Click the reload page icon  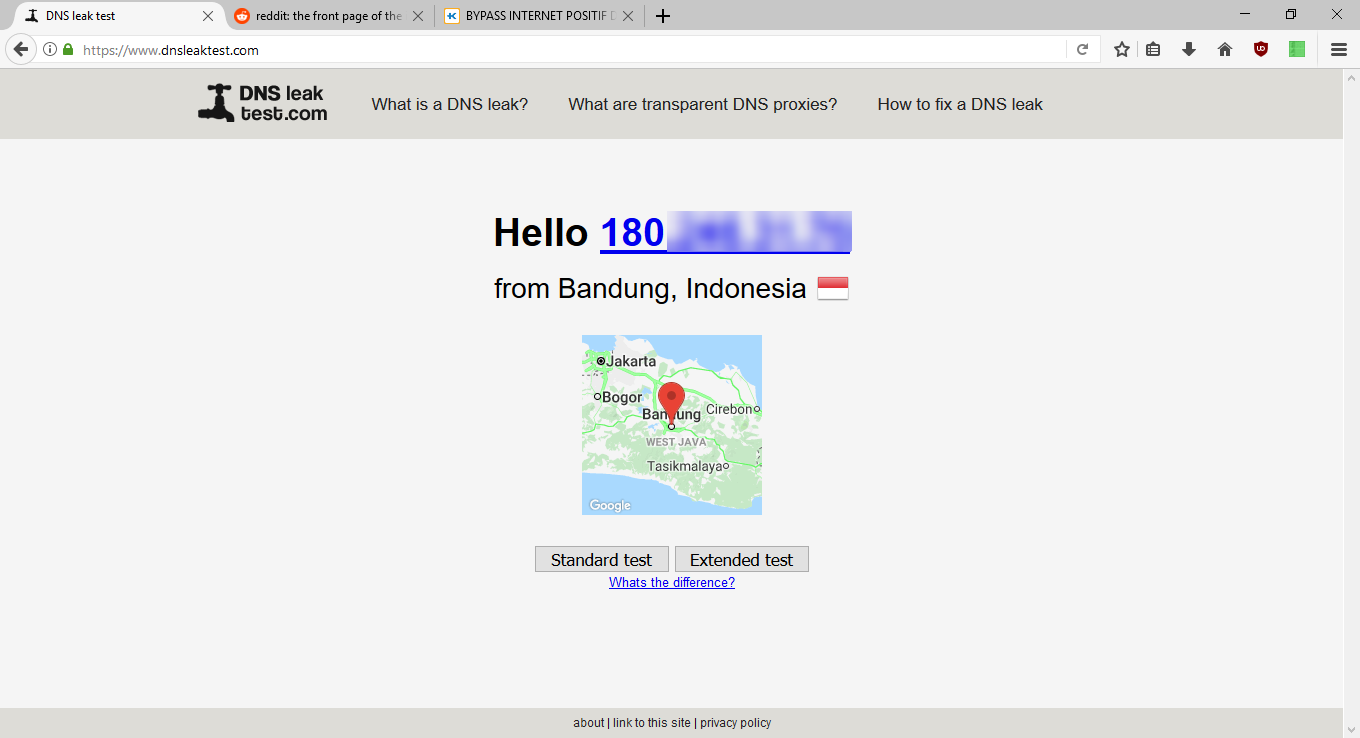pyautogui.click(x=1082, y=49)
